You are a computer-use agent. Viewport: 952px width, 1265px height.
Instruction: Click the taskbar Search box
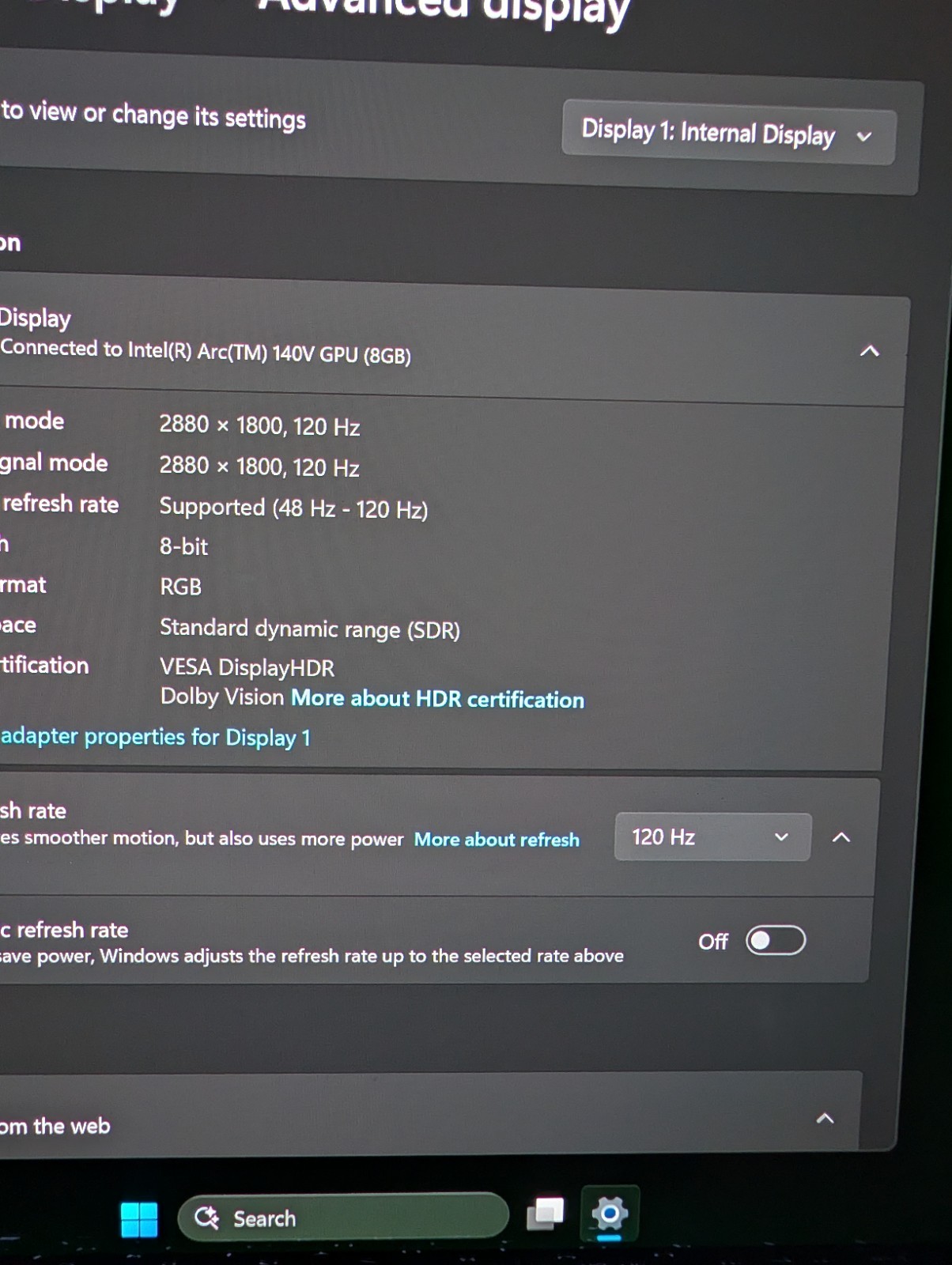pyautogui.click(x=343, y=1217)
